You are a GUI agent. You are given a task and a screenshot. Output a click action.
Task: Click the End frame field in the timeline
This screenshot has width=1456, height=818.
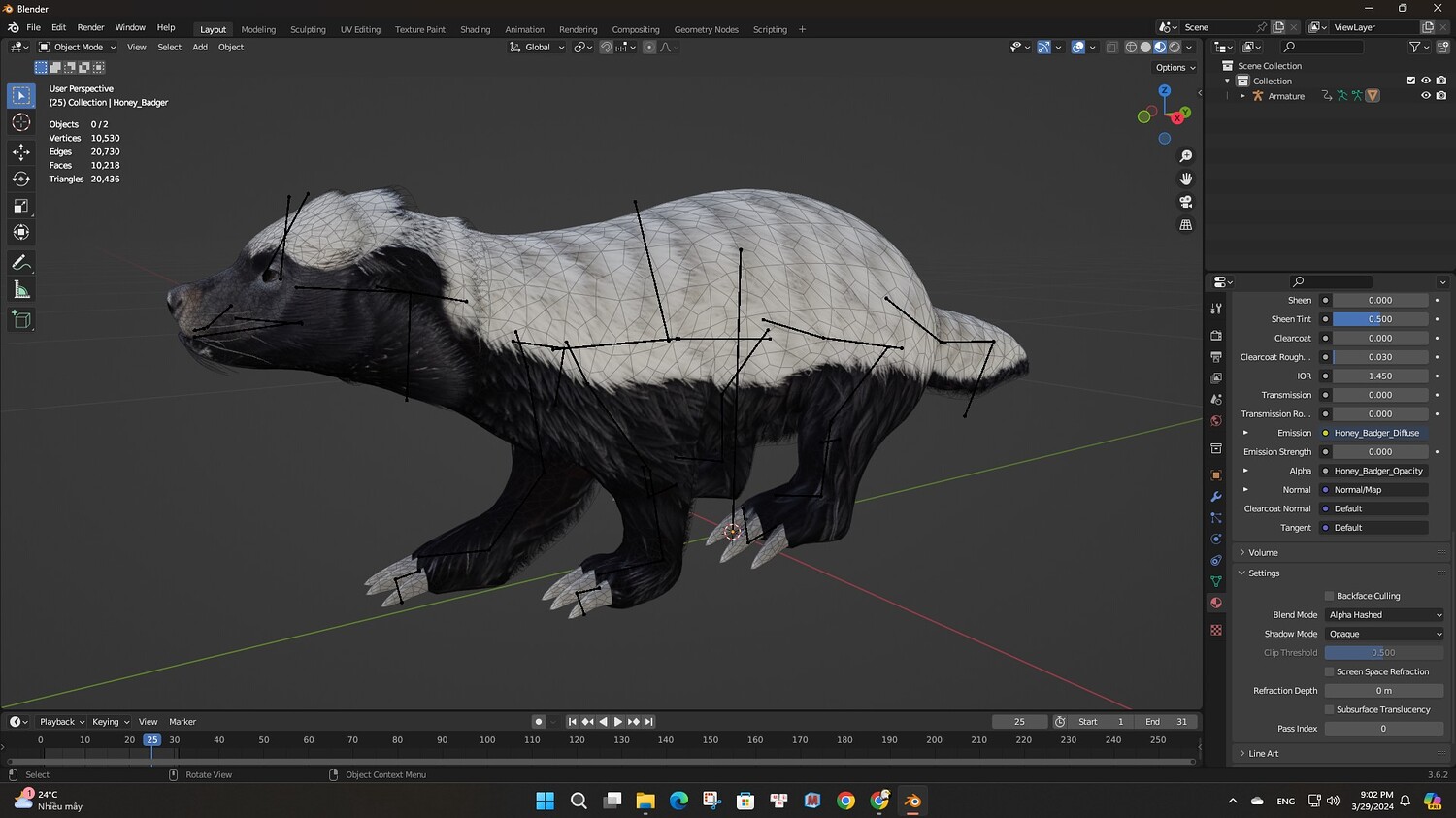1166,722
